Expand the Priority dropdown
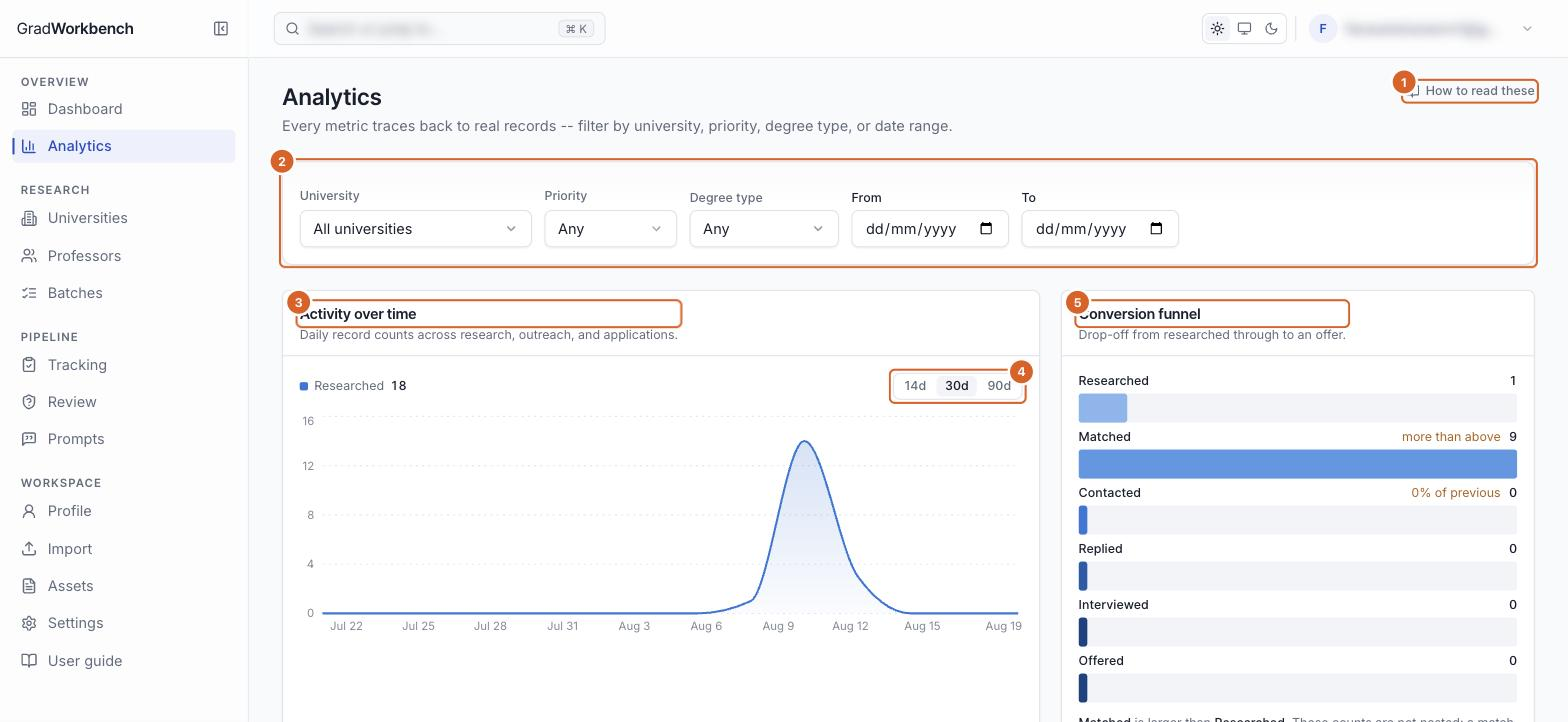 click(610, 229)
